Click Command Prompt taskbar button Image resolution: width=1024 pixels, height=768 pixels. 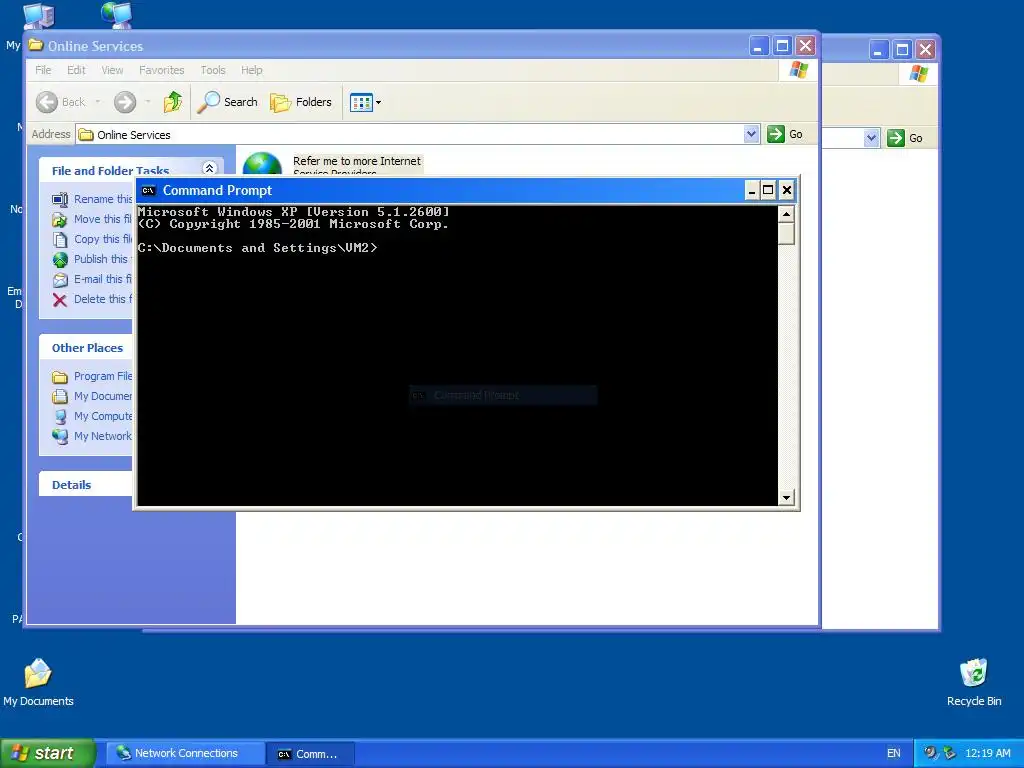pos(311,754)
